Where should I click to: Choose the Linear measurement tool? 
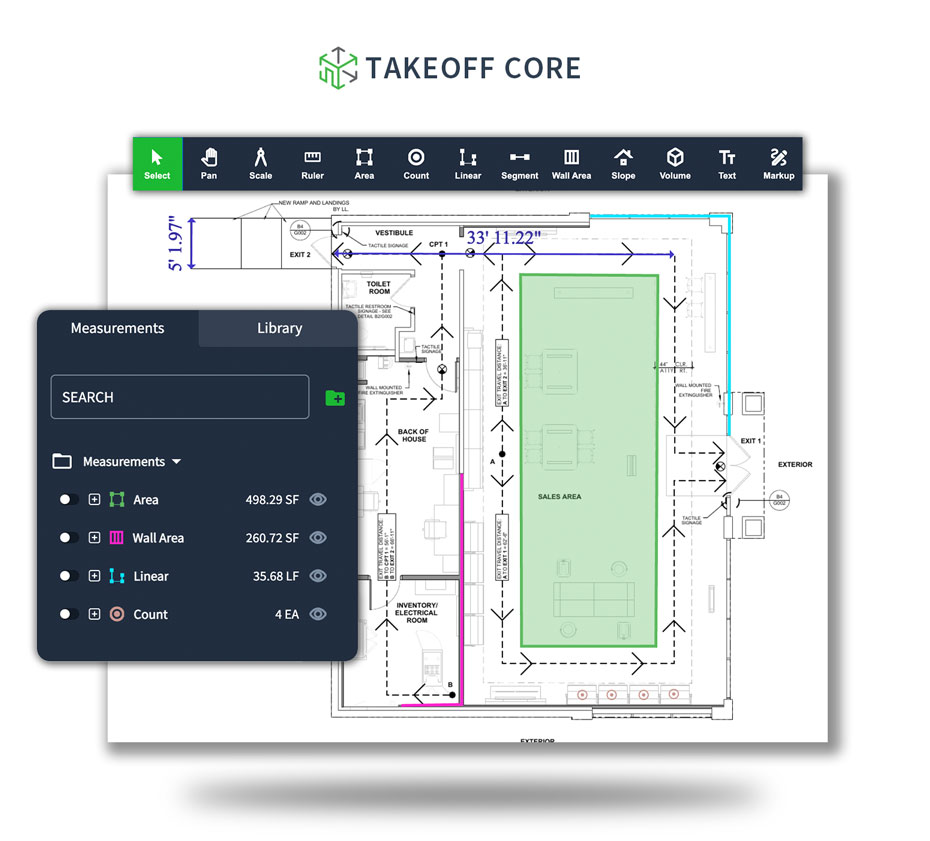[468, 164]
